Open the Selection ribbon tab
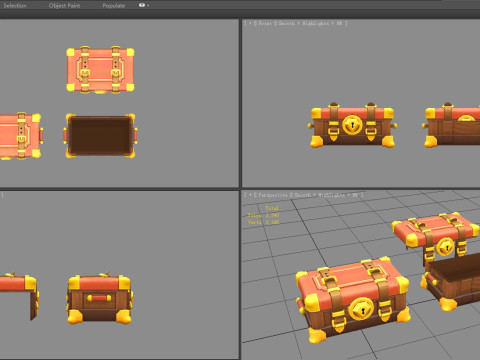 [x=15, y=6]
